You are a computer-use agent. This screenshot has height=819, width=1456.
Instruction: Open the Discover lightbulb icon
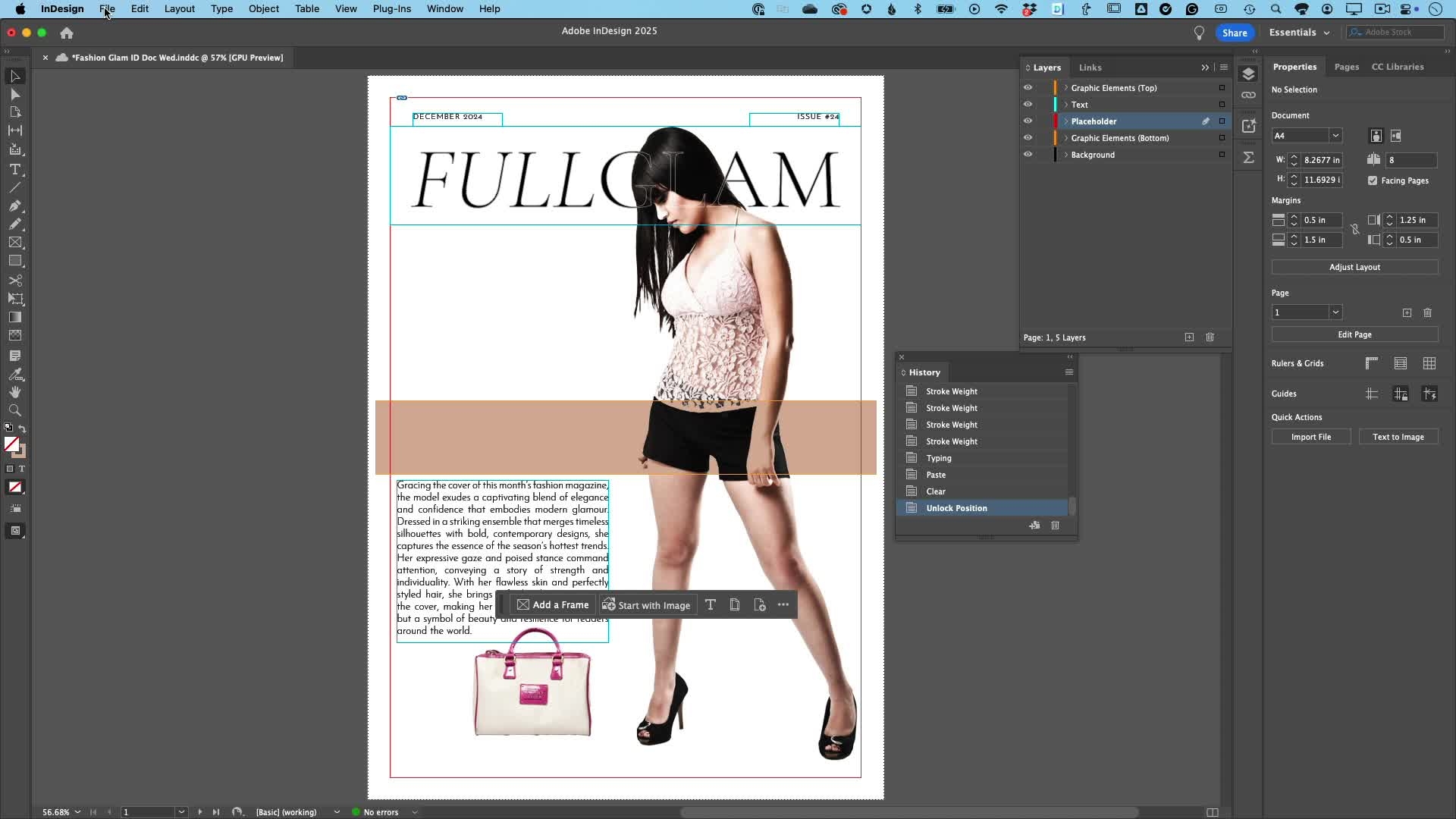click(x=1199, y=33)
